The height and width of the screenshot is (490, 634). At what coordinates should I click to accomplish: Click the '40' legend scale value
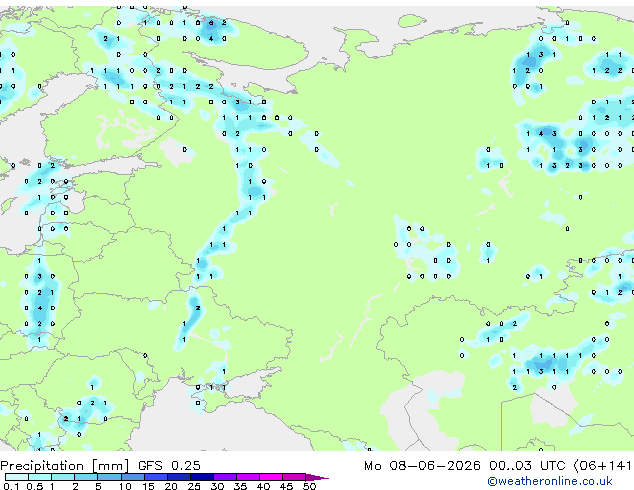[x=264, y=486]
